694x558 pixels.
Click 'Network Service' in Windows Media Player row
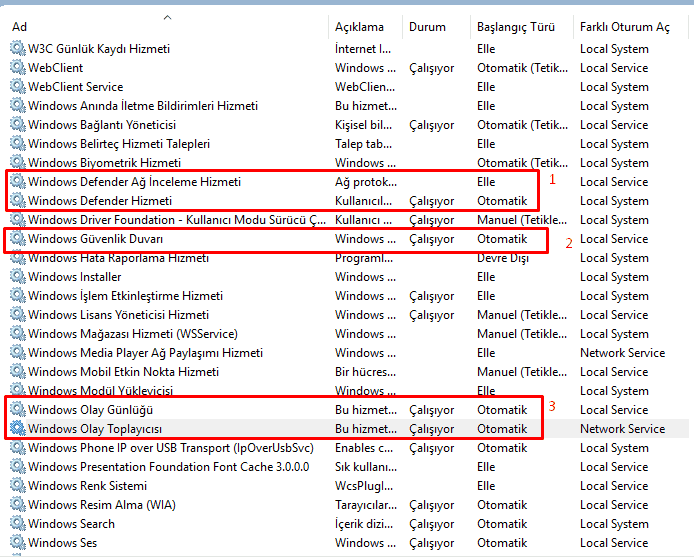622,353
